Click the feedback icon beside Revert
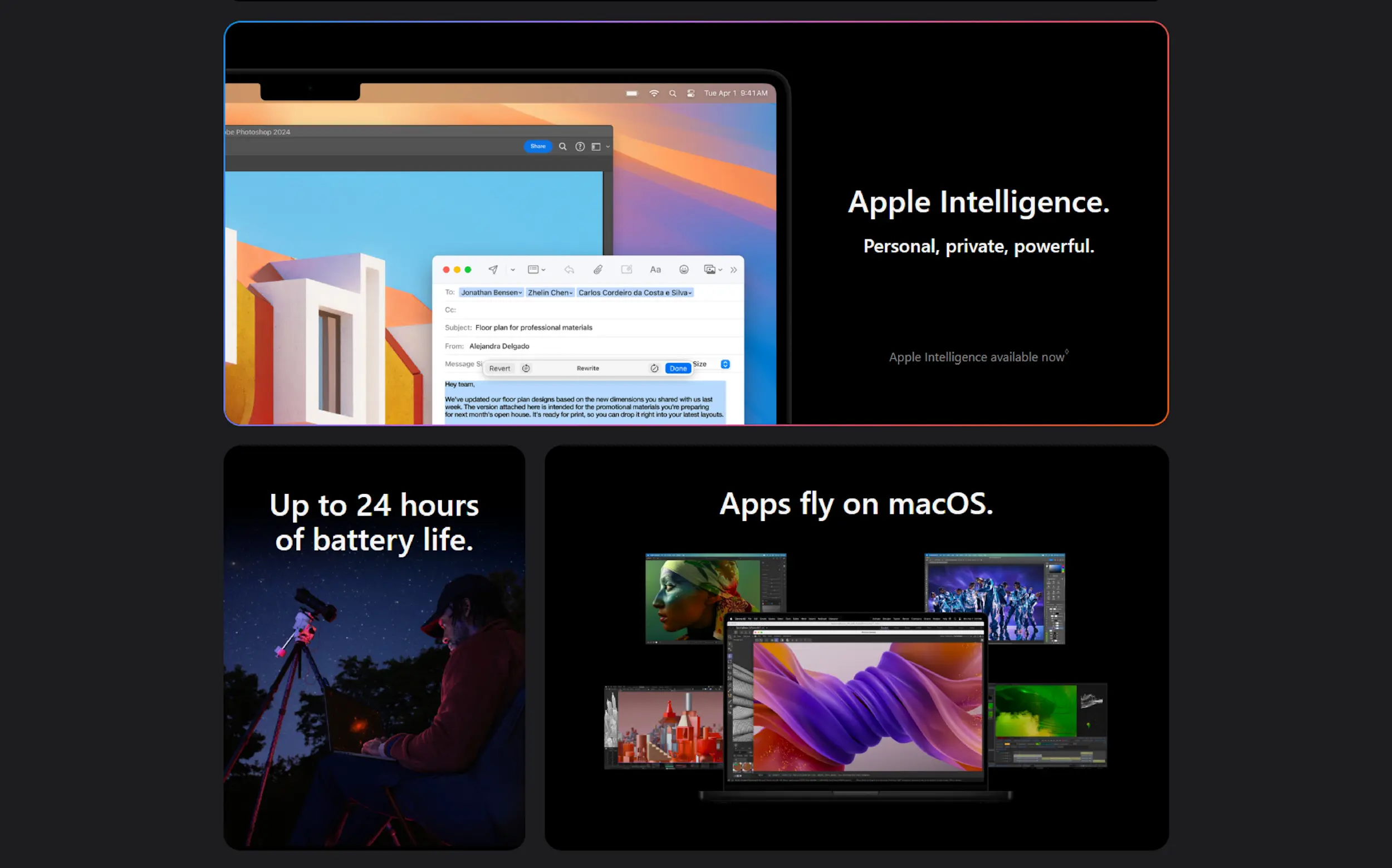 tap(526, 369)
